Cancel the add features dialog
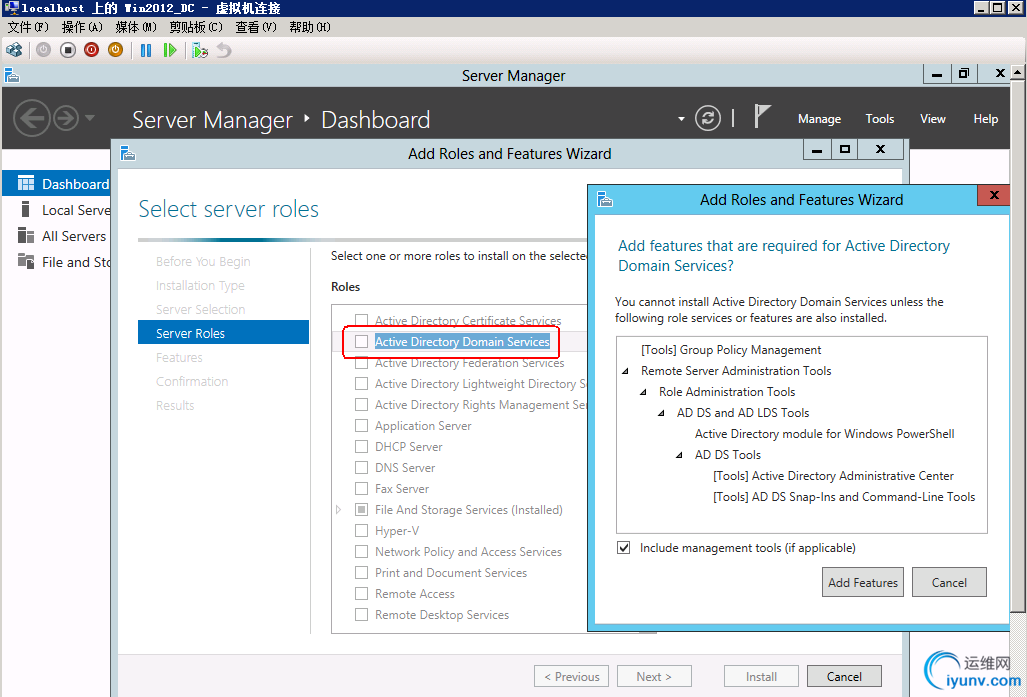1027x697 pixels. (949, 582)
